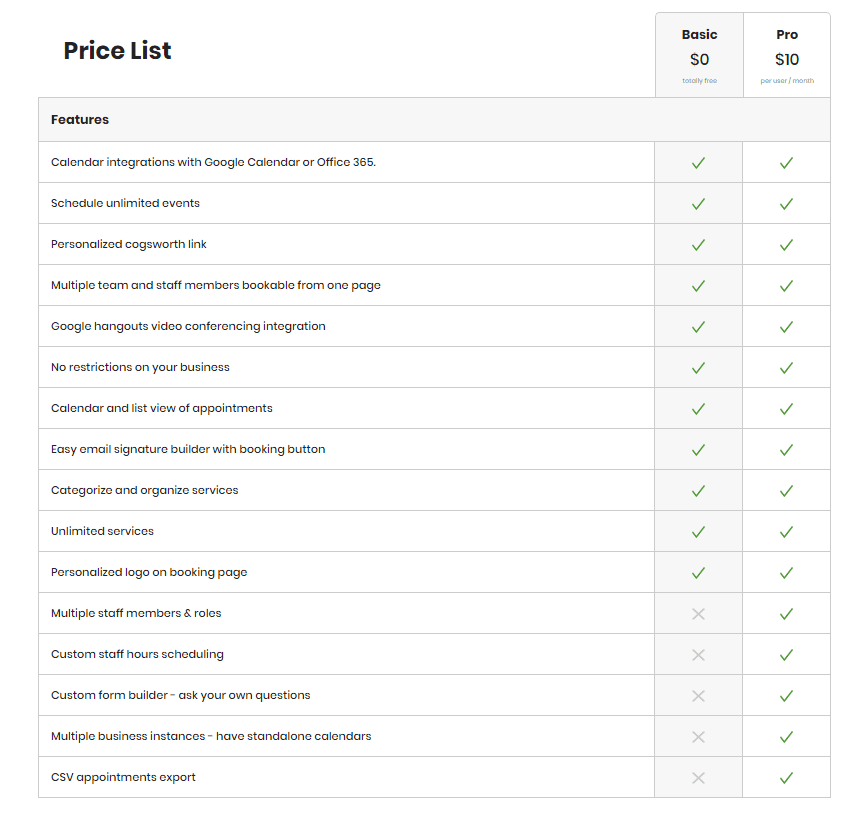This screenshot has width=868, height=819.
Task: Click the Features section header
Action: pos(80,120)
